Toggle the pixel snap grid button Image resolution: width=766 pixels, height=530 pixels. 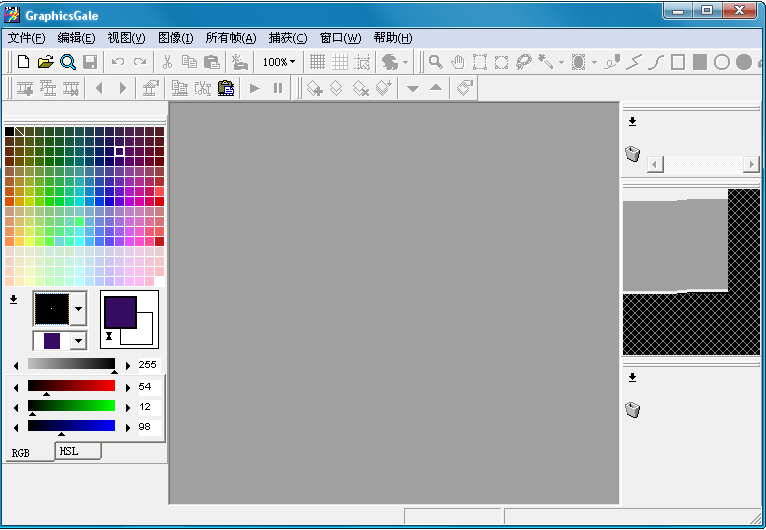tap(362, 62)
